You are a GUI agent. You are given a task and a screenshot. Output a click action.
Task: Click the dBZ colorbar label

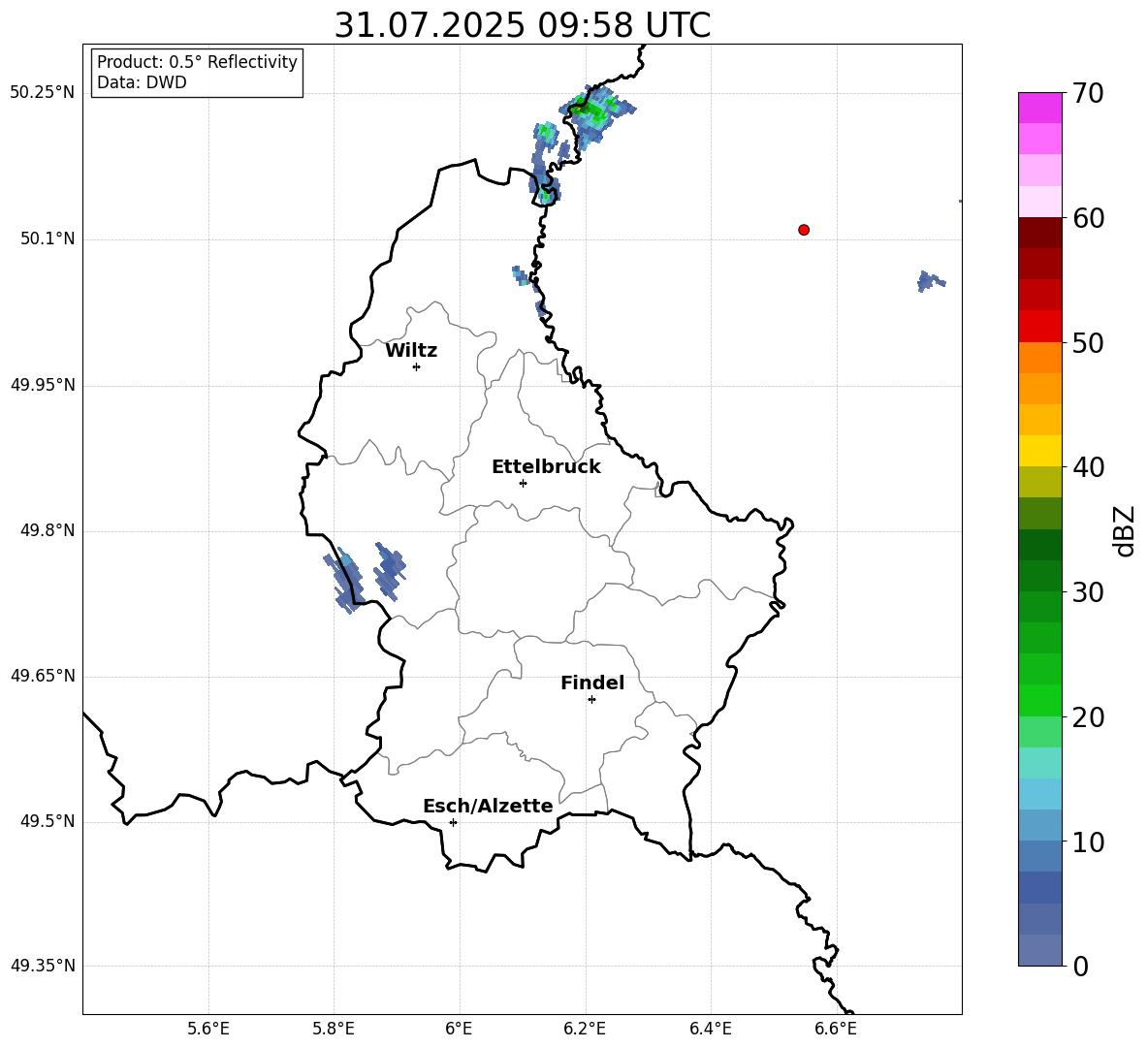click(x=1125, y=530)
